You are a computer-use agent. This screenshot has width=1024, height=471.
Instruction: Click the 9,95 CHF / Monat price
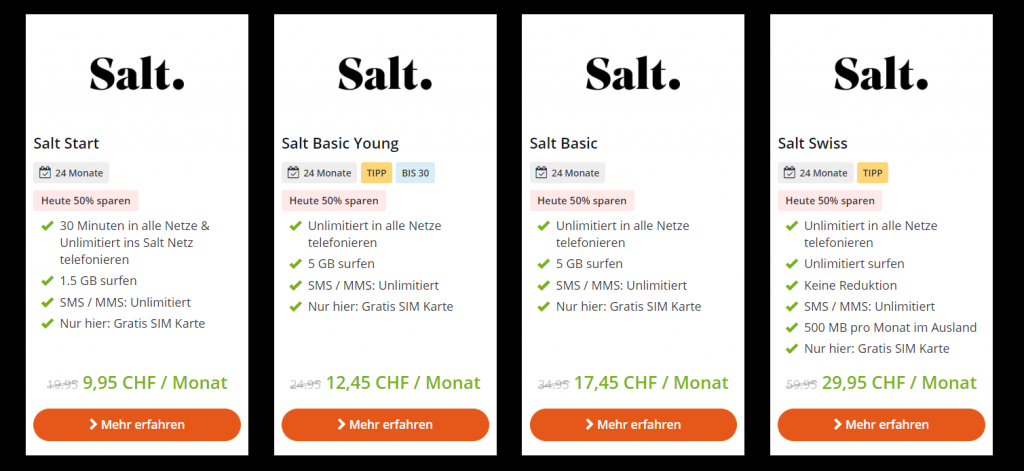155,383
